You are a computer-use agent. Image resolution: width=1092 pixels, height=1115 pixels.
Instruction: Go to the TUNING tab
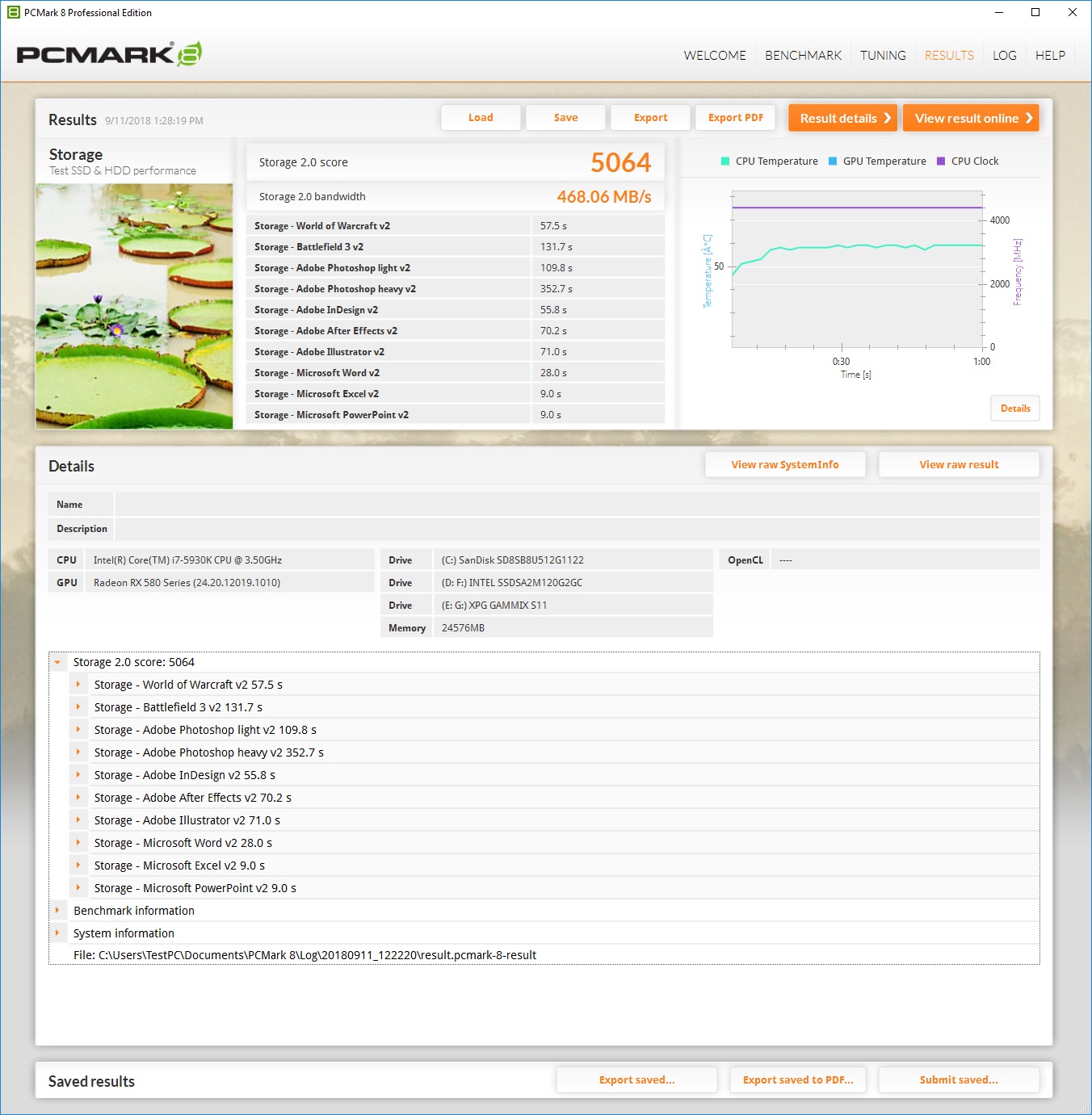(883, 55)
